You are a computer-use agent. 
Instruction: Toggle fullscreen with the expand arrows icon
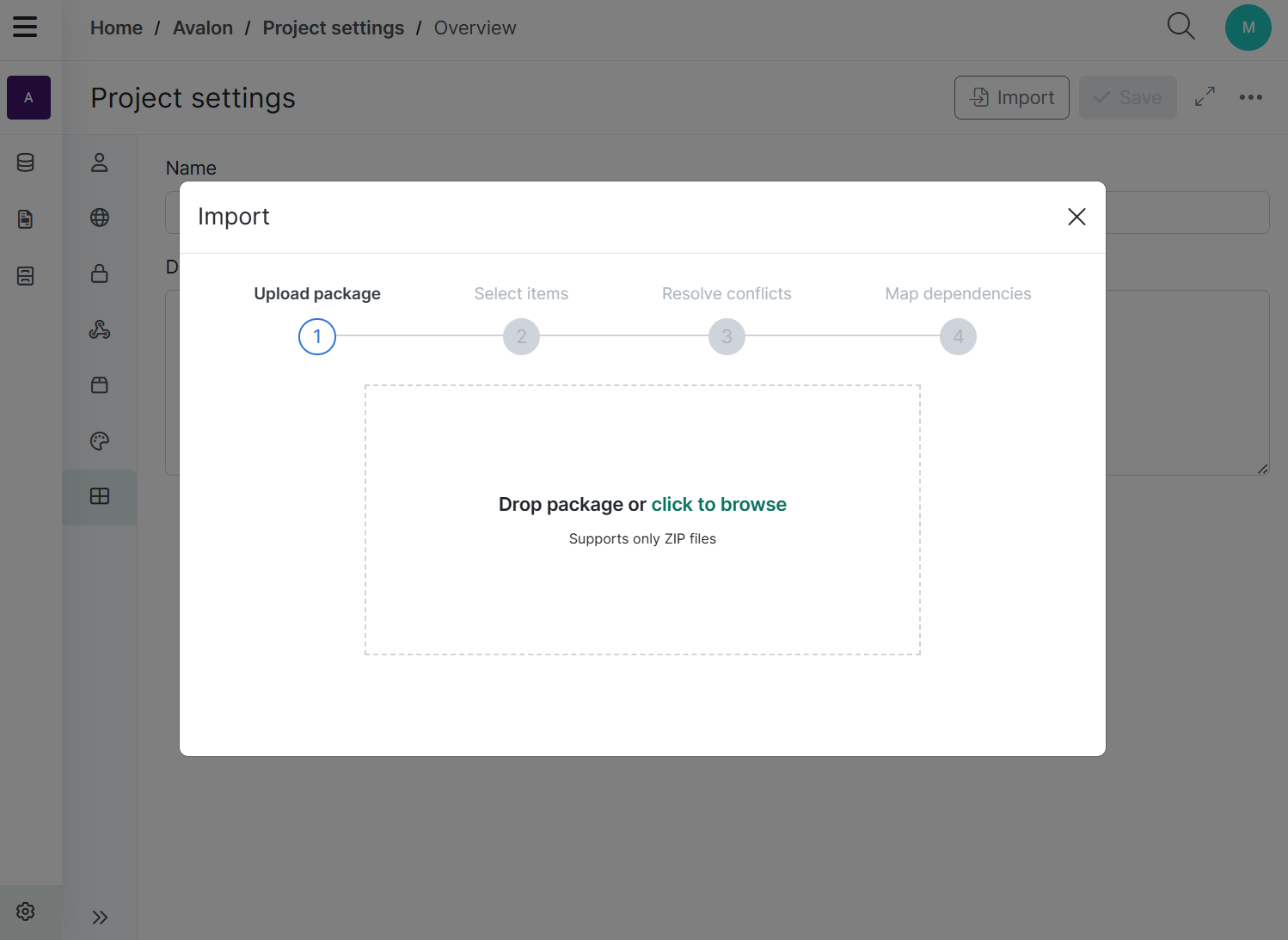click(x=1205, y=97)
